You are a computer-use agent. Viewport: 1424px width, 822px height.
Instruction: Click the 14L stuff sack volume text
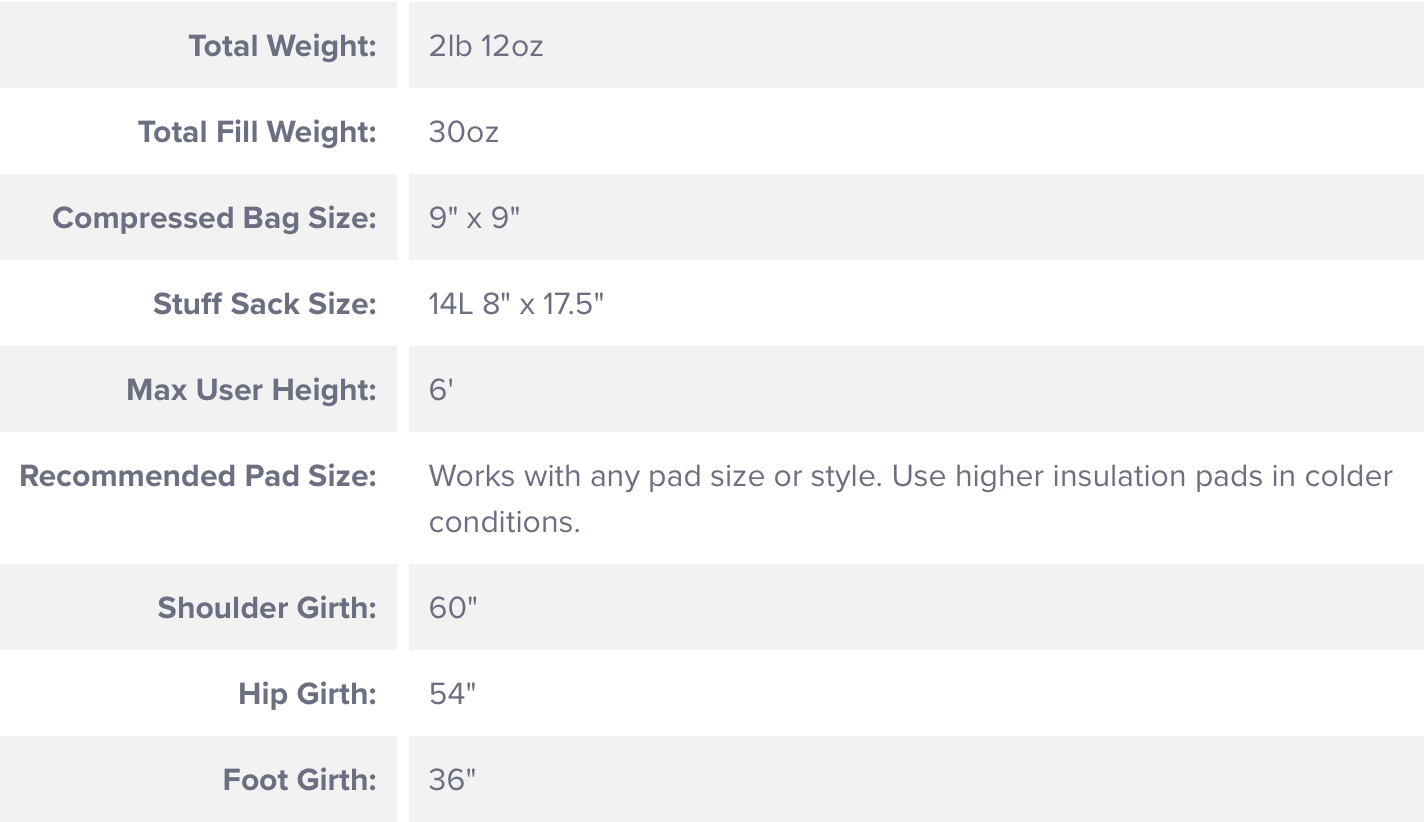(450, 304)
